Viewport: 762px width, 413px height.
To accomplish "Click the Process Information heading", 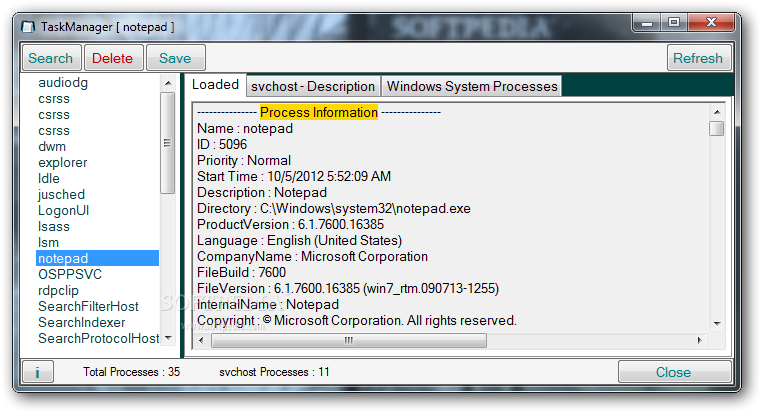I will pyautogui.click(x=319, y=112).
